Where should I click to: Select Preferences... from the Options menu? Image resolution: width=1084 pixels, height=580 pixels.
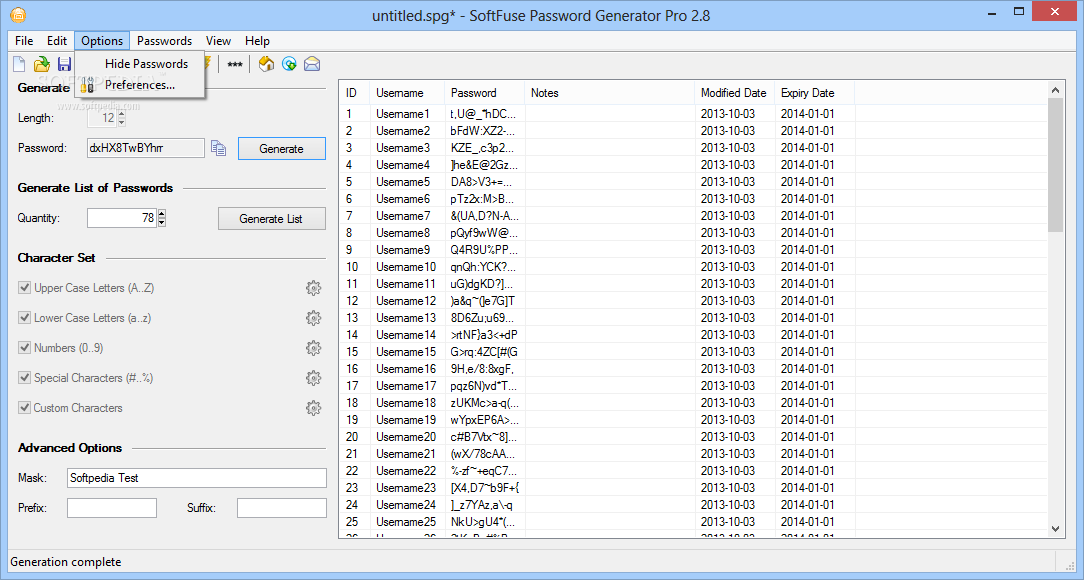click(x=140, y=85)
